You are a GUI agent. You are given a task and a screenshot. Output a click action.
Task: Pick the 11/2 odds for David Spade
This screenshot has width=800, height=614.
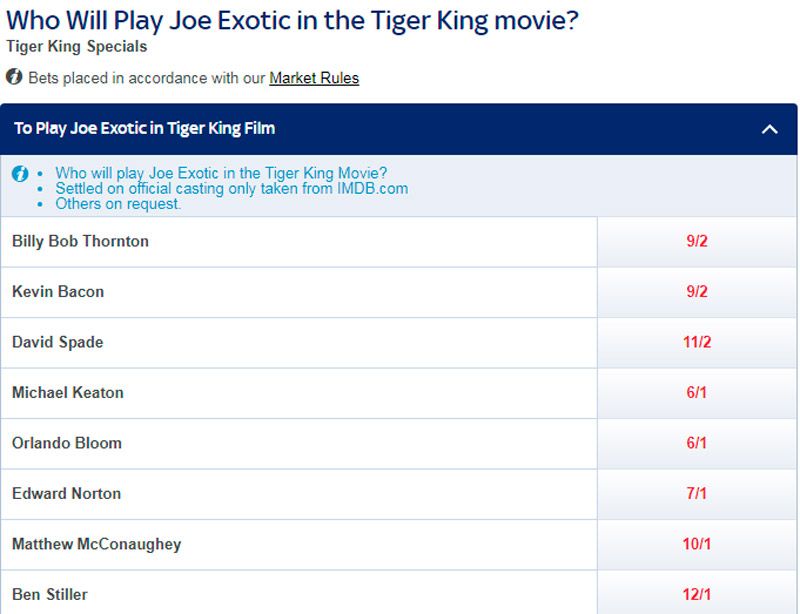697,342
